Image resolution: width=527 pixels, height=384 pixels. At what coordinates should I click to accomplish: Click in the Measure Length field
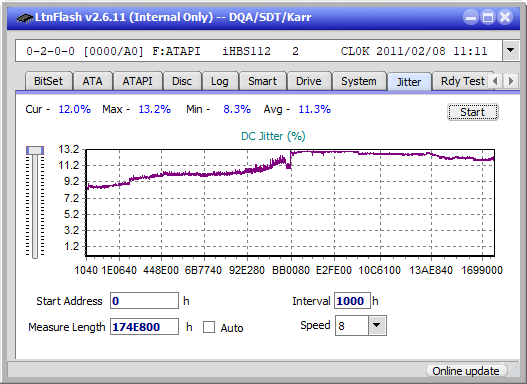point(145,327)
